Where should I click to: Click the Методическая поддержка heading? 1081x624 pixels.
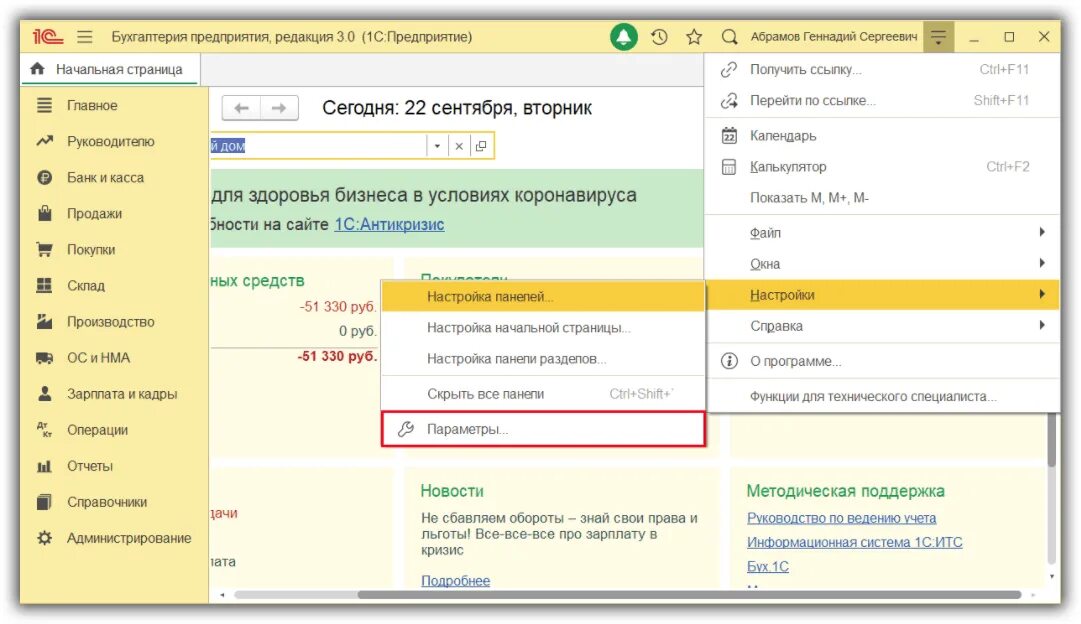click(845, 491)
